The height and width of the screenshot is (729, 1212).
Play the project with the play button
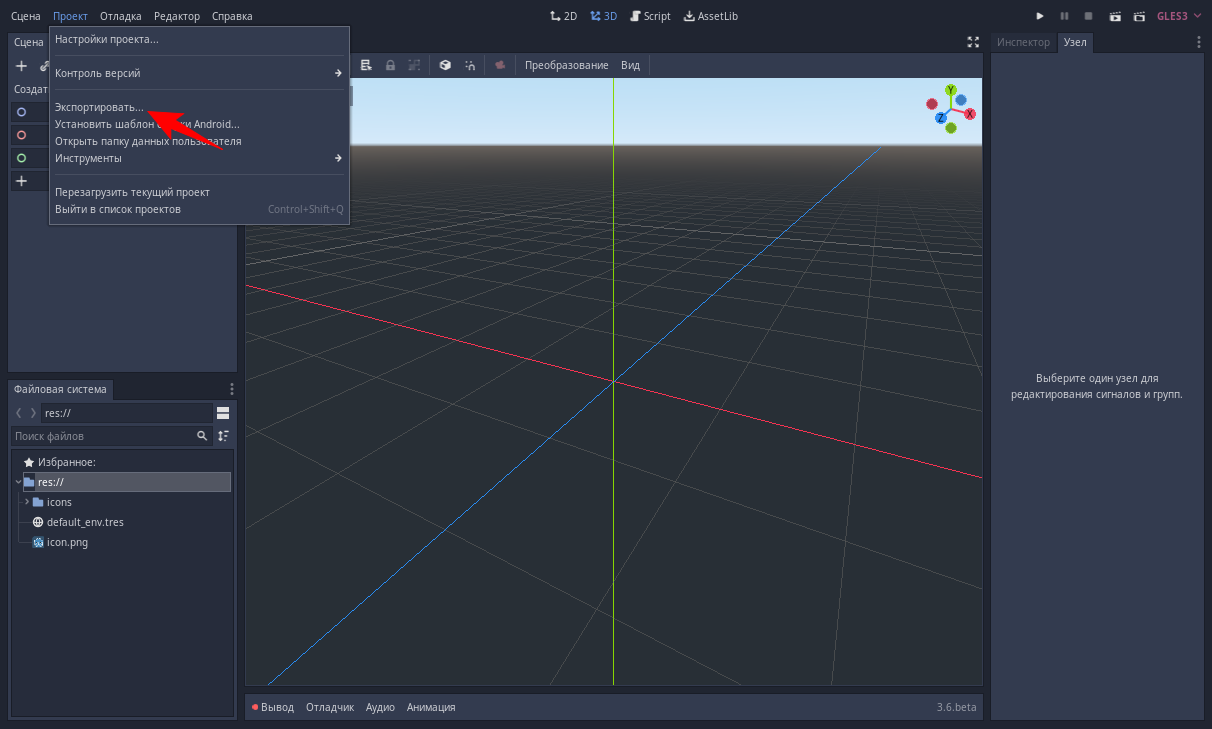pyautogui.click(x=1040, y=16)
